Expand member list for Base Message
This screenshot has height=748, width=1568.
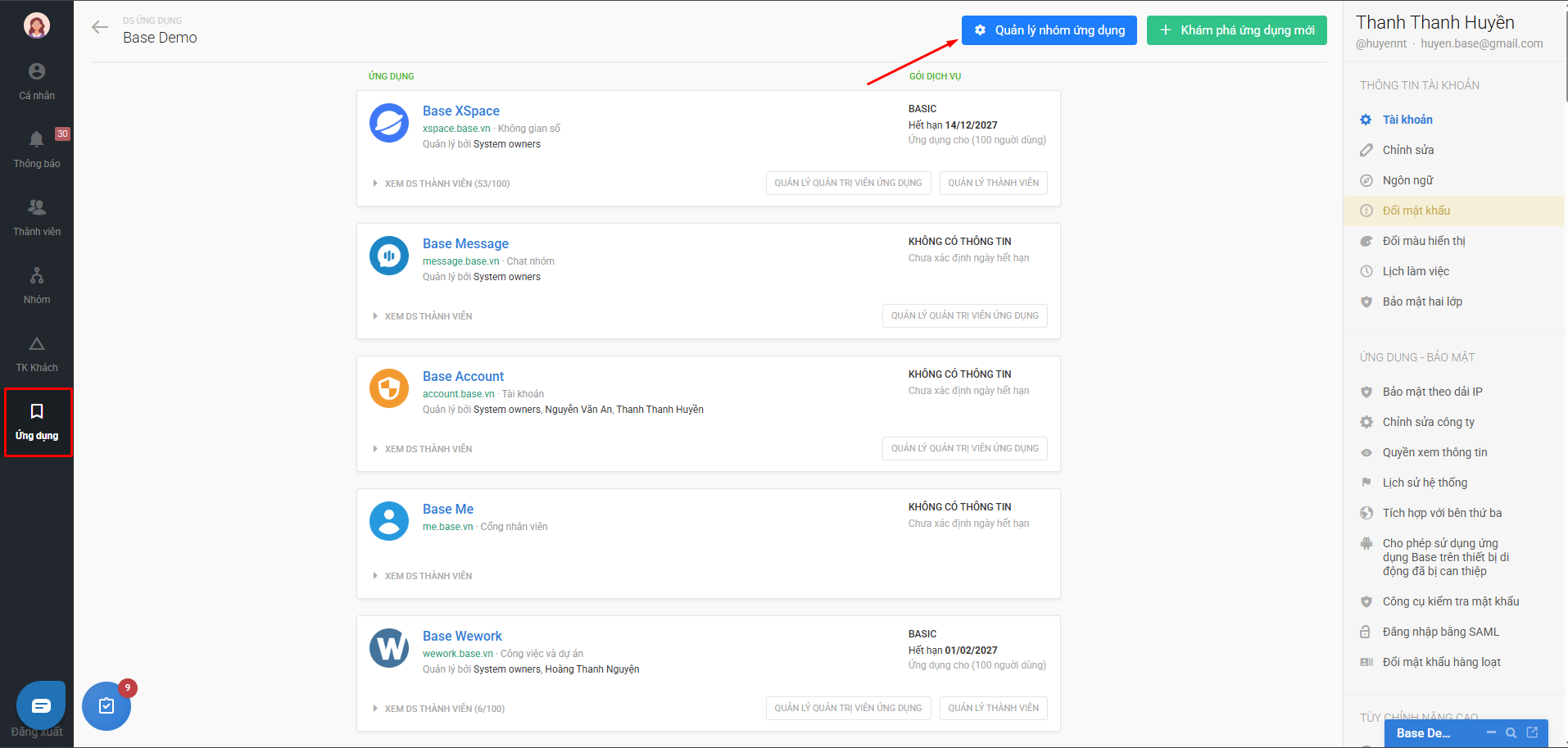(423, 316)
